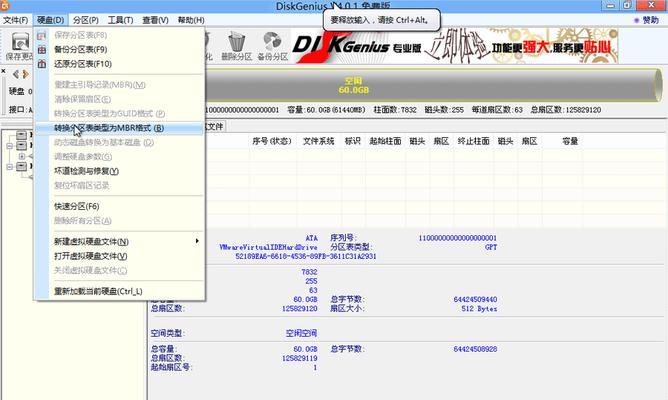Click the 64424509440 total bytes value
This screenshot has width=668, height=400.
[x=475, y=299]
